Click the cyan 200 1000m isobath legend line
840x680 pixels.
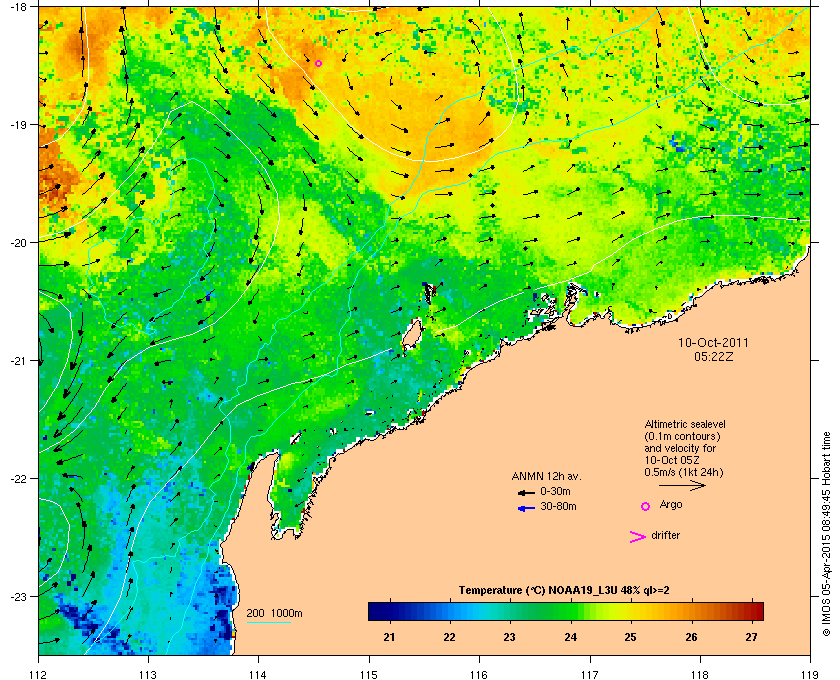coord(268,622)
